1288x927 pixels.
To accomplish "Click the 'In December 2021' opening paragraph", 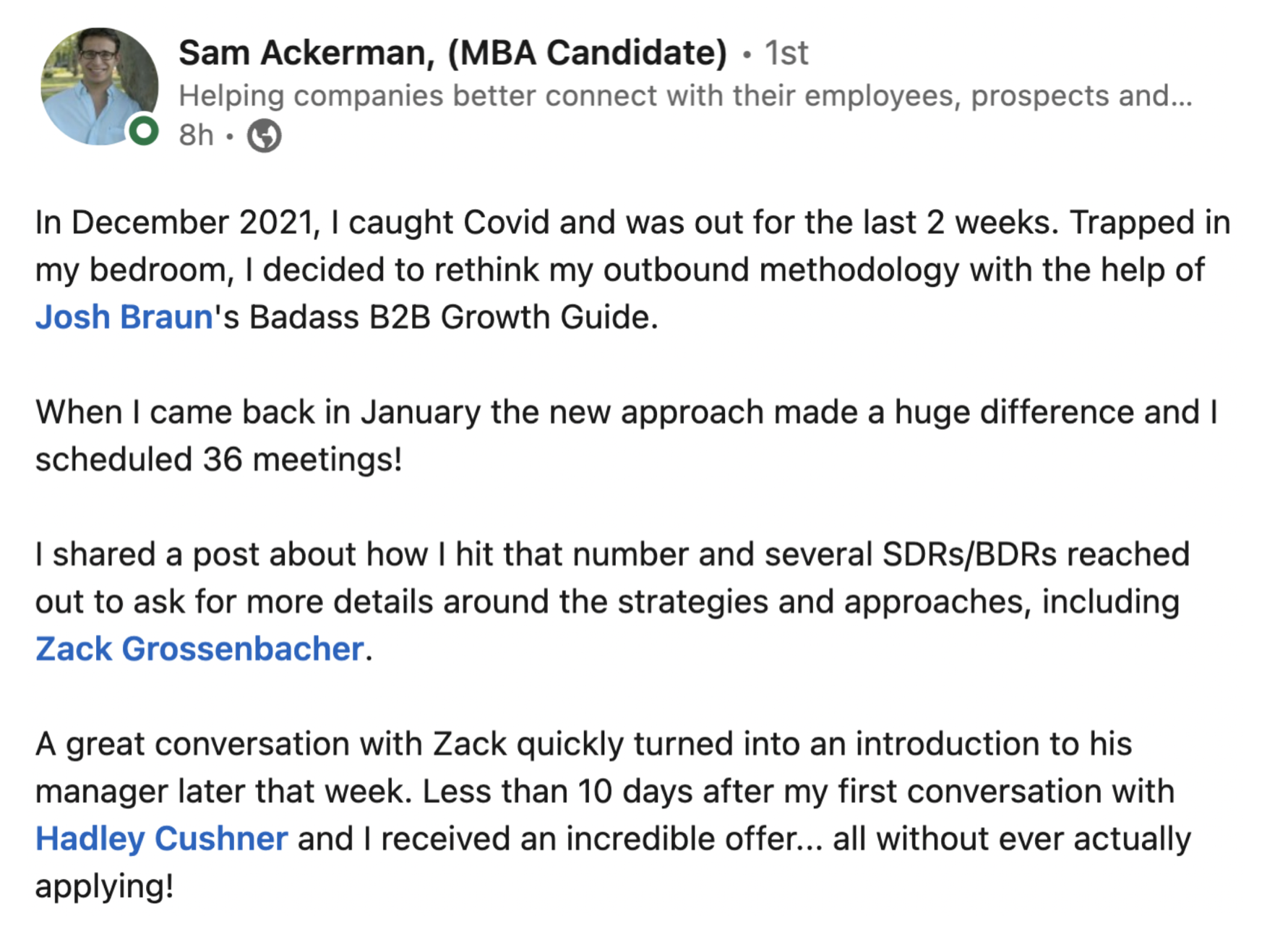I will 632,270.
